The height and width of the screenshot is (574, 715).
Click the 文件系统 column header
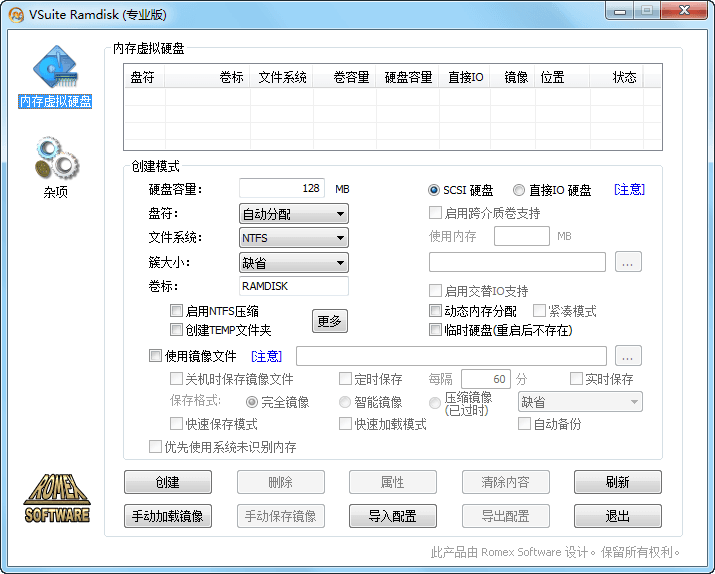tap(282, 77)
